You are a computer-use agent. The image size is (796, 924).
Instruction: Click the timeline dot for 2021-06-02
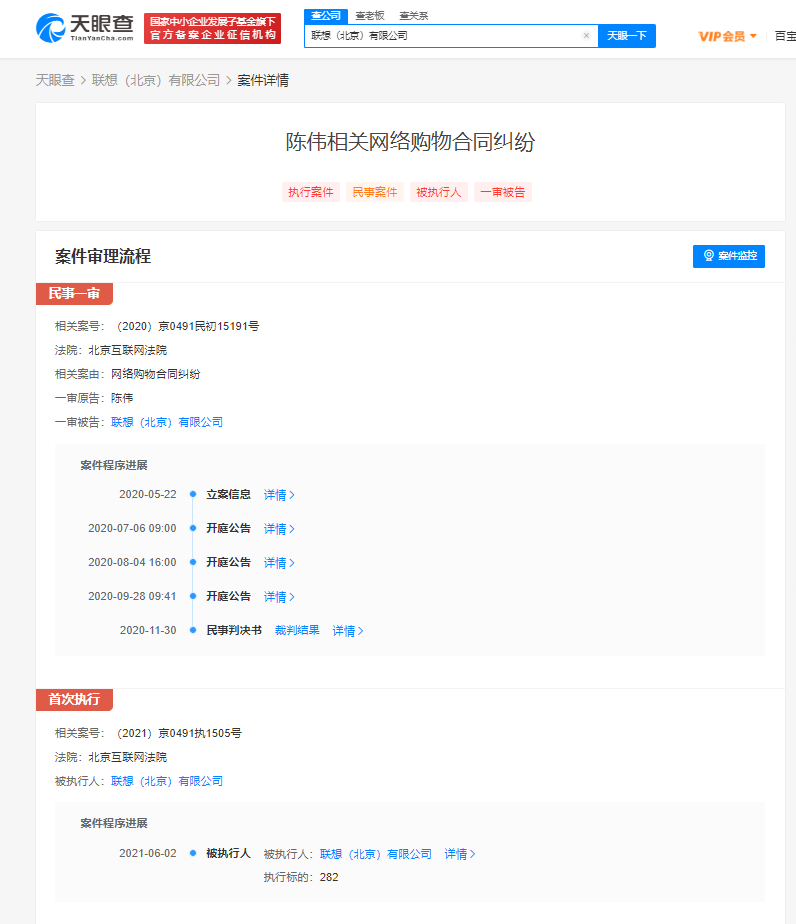[x=193, y=853]
